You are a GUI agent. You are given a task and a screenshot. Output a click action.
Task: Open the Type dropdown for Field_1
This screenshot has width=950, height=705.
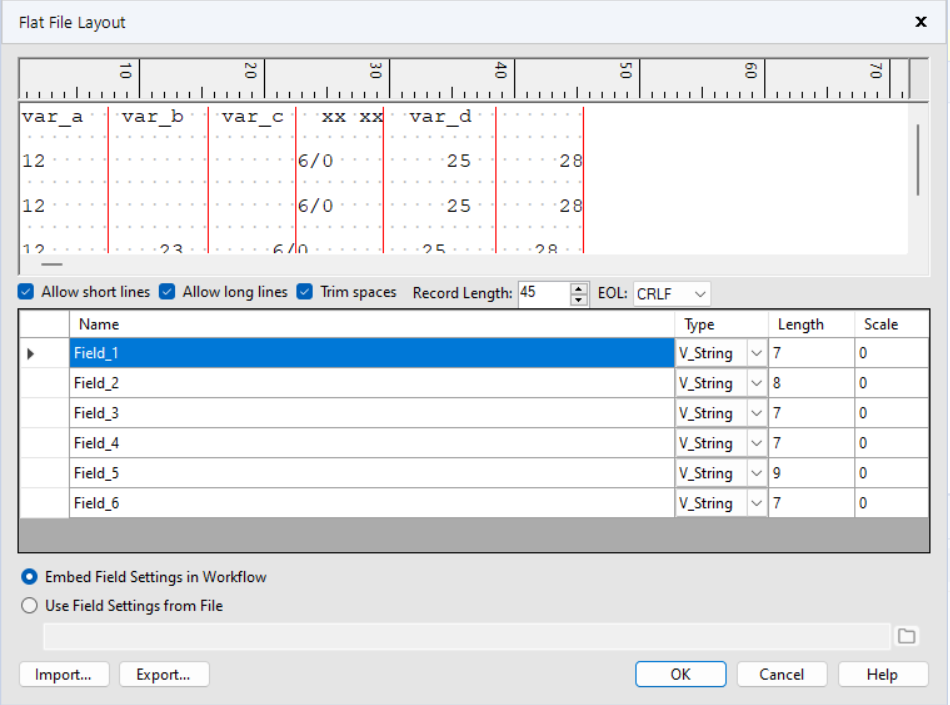tap(755, 353)
